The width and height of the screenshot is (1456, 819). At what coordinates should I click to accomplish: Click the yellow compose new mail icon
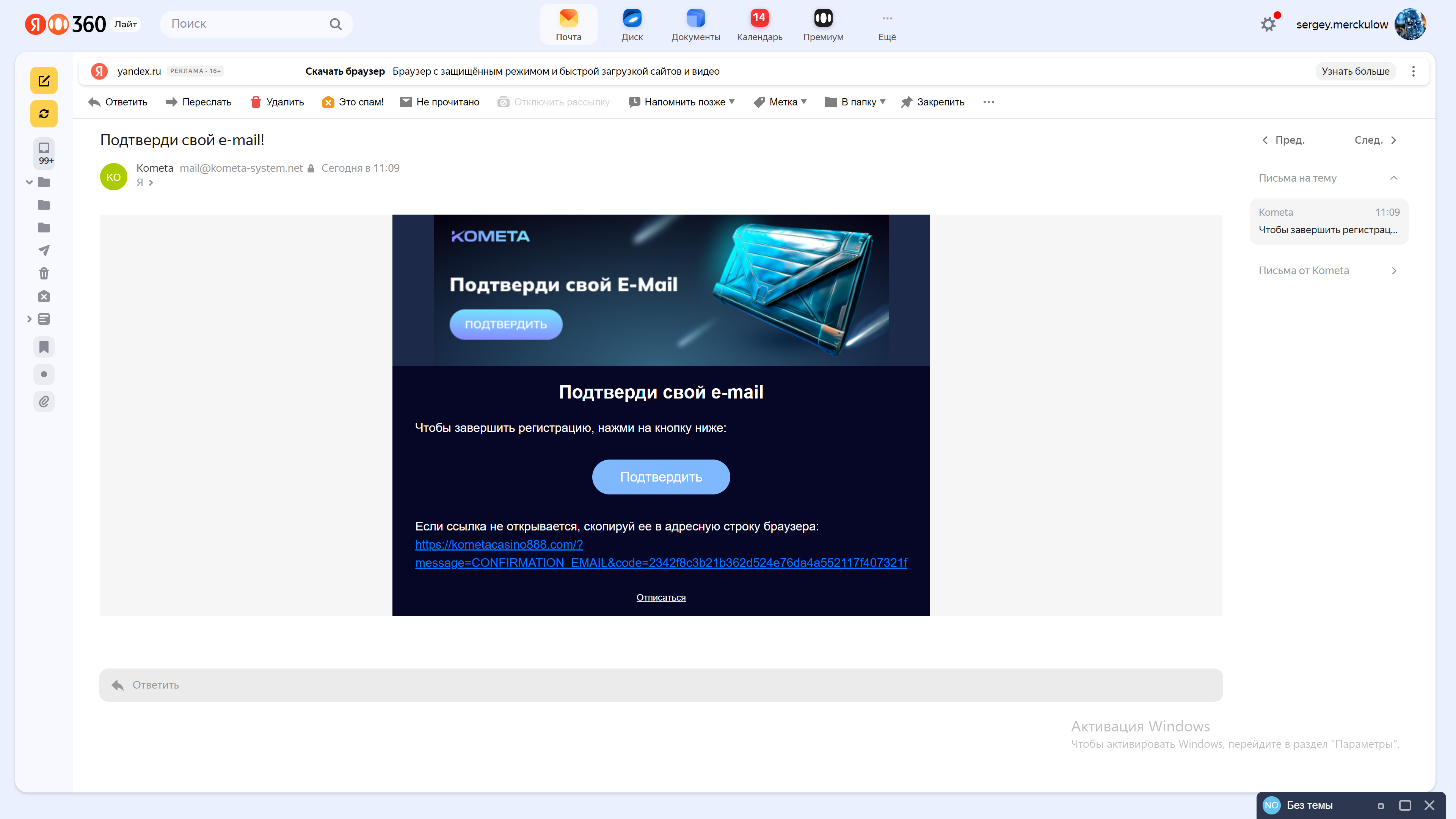coord(44,81)
